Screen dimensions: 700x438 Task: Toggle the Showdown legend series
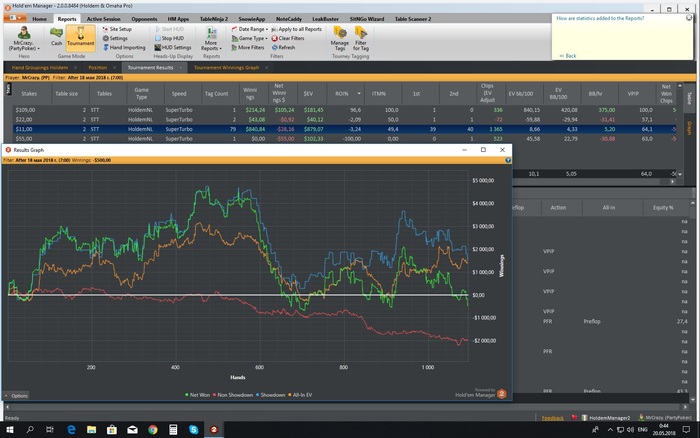pyautogui.click(x=271, y=395)
